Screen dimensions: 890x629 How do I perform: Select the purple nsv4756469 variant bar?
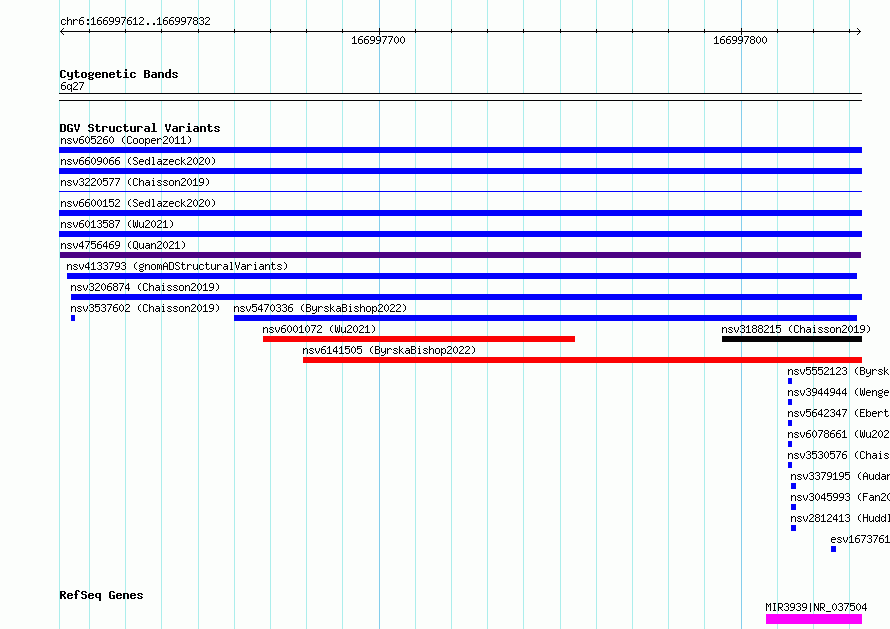click(460, 255)
